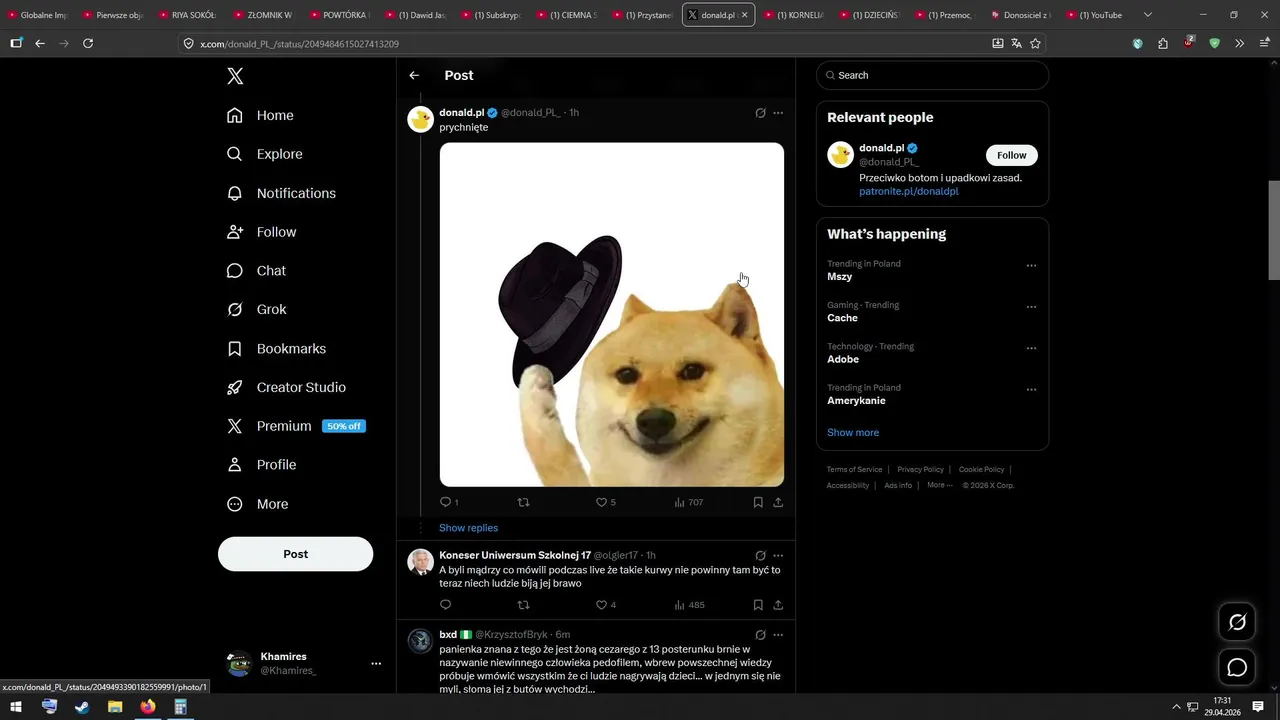
Task: View analytics showing 707 views
Action: pos(689,502)
